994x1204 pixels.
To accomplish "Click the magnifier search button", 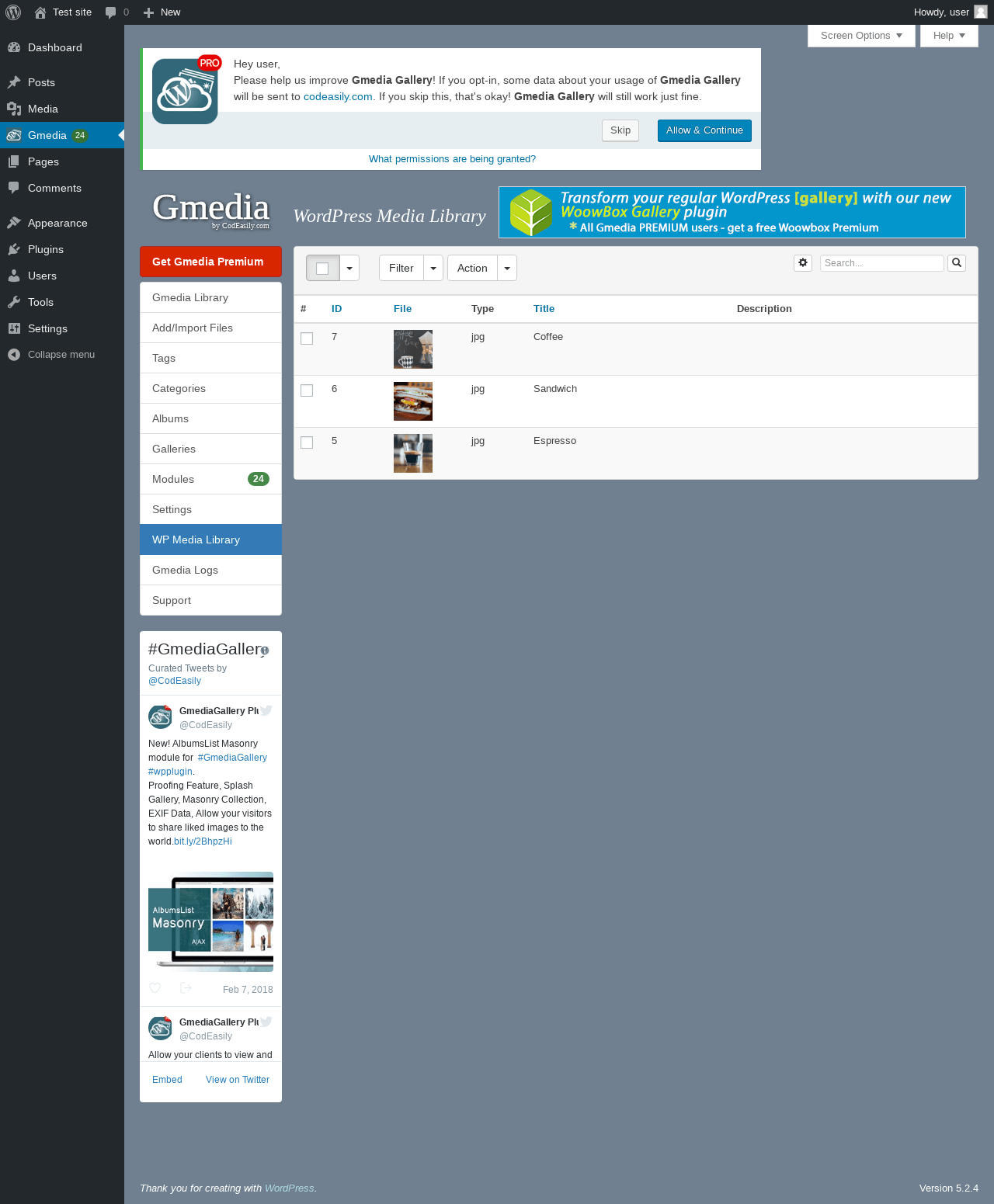I will [x=957, y=263].
